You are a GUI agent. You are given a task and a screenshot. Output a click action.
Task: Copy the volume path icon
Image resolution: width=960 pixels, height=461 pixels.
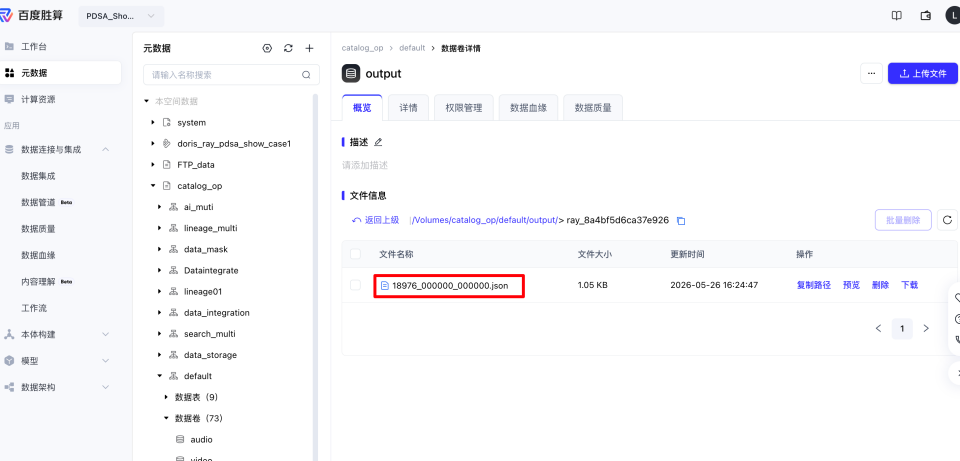[681, 220]
